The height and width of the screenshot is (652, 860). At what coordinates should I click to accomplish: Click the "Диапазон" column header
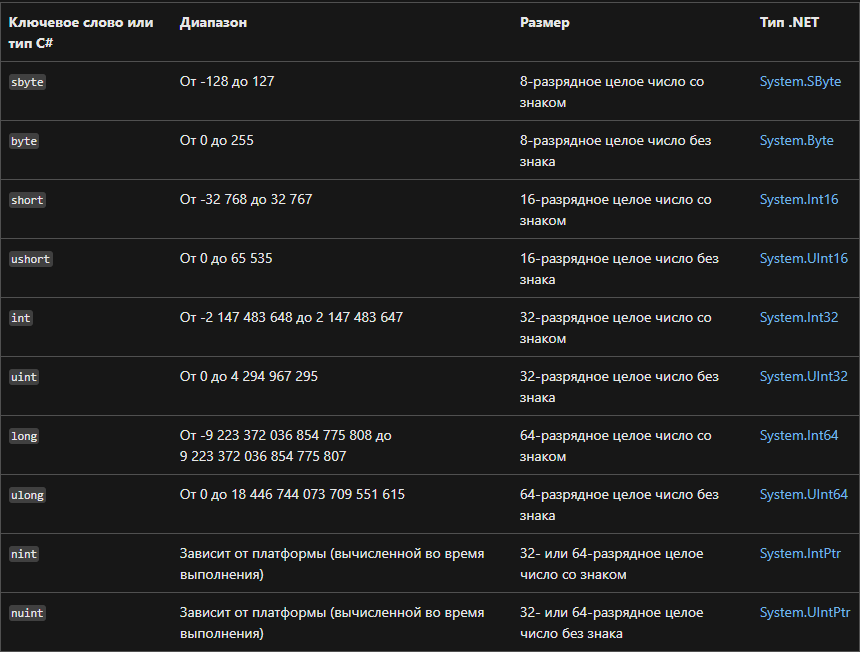point(213,23)
